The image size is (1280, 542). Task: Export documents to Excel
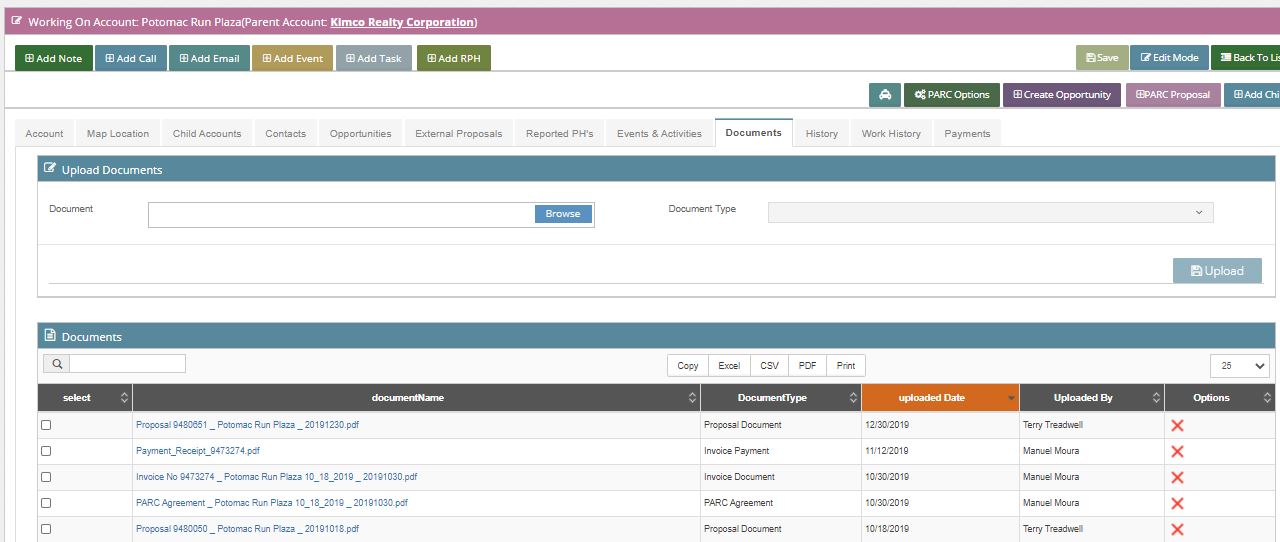tap(729, 365)
